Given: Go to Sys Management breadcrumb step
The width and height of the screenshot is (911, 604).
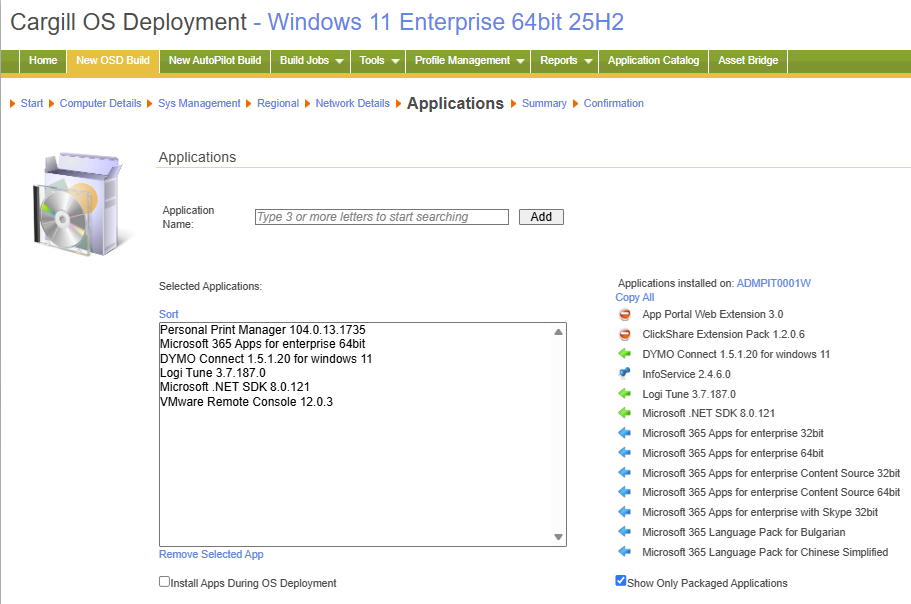Looking at the screenshot, I should [199, 103].
